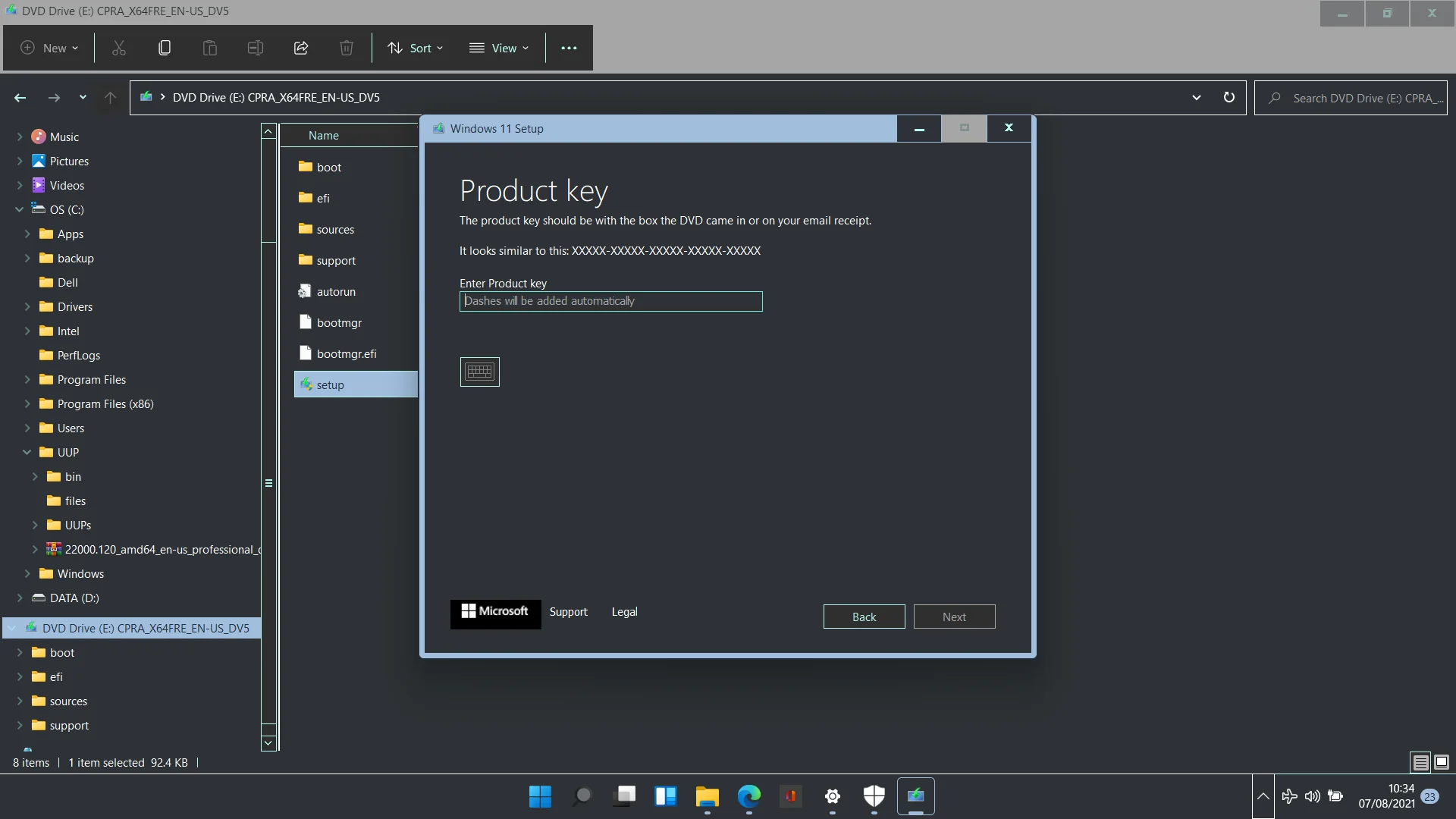Click the File Explorer taskbar icon
Screen dimensions: 1456x819
click(707, 796)
